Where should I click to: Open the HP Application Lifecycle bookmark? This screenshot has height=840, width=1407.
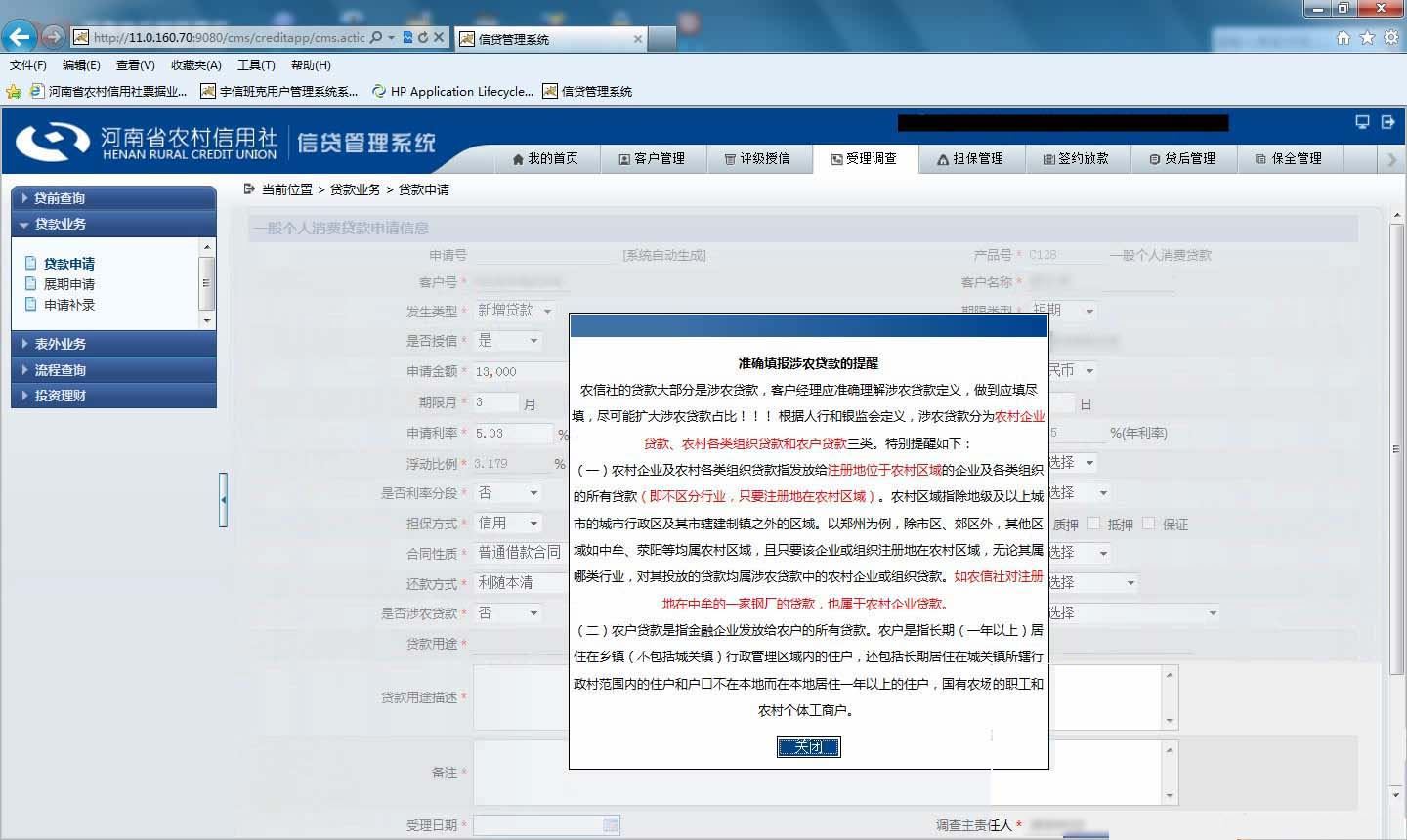[453, 91]
